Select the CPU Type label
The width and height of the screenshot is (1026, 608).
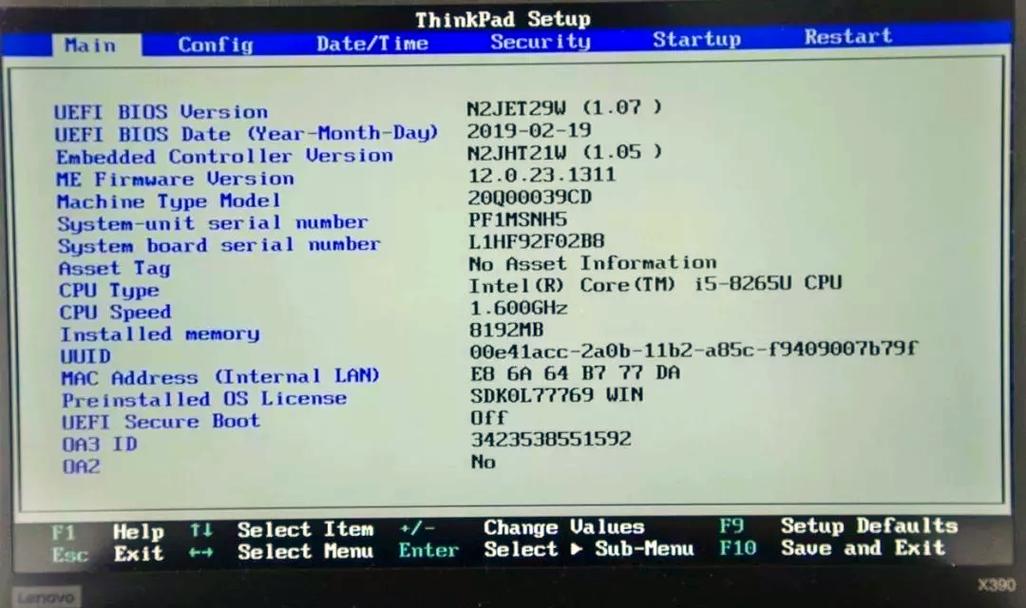click(x=109, y=291)
